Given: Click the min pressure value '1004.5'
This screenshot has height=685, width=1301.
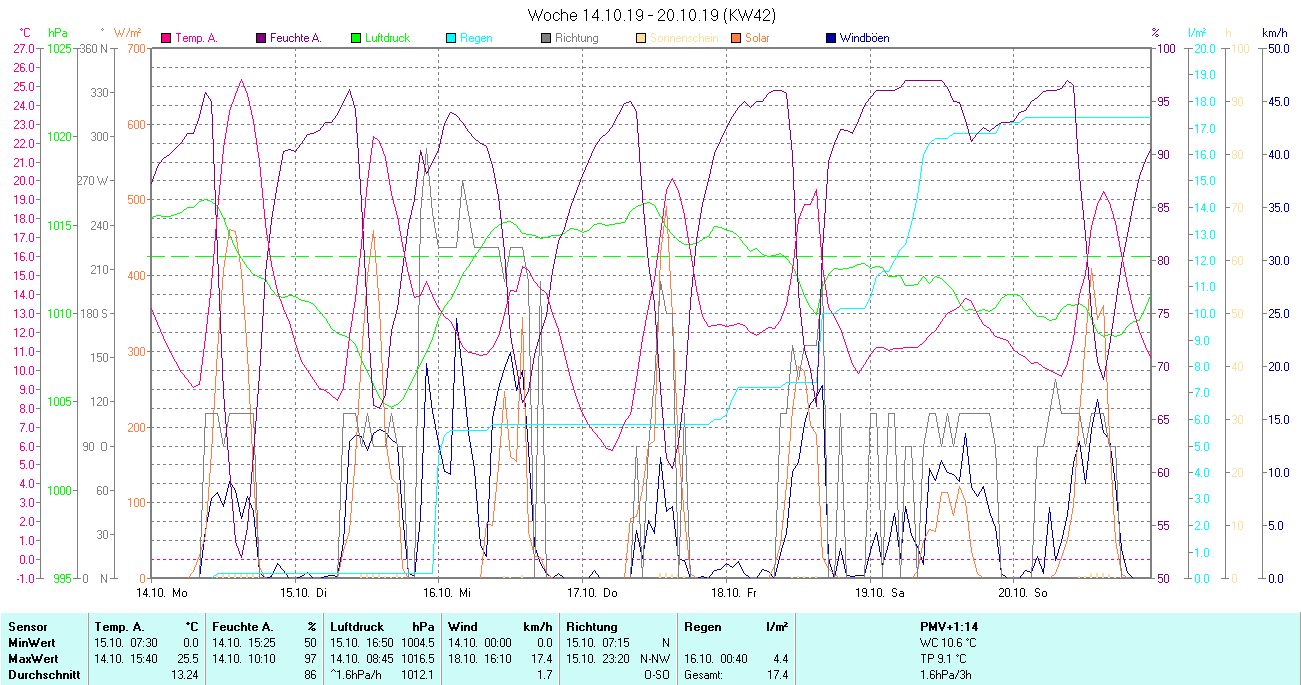Looking at the screenshot, I should pyautogui.click(x=417, y=642).
